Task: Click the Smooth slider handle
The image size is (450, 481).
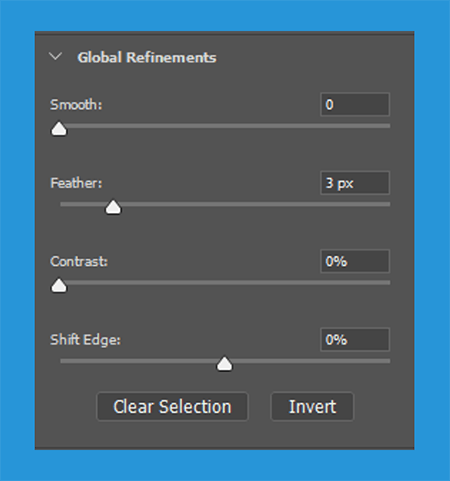Action: pos(59,129)
